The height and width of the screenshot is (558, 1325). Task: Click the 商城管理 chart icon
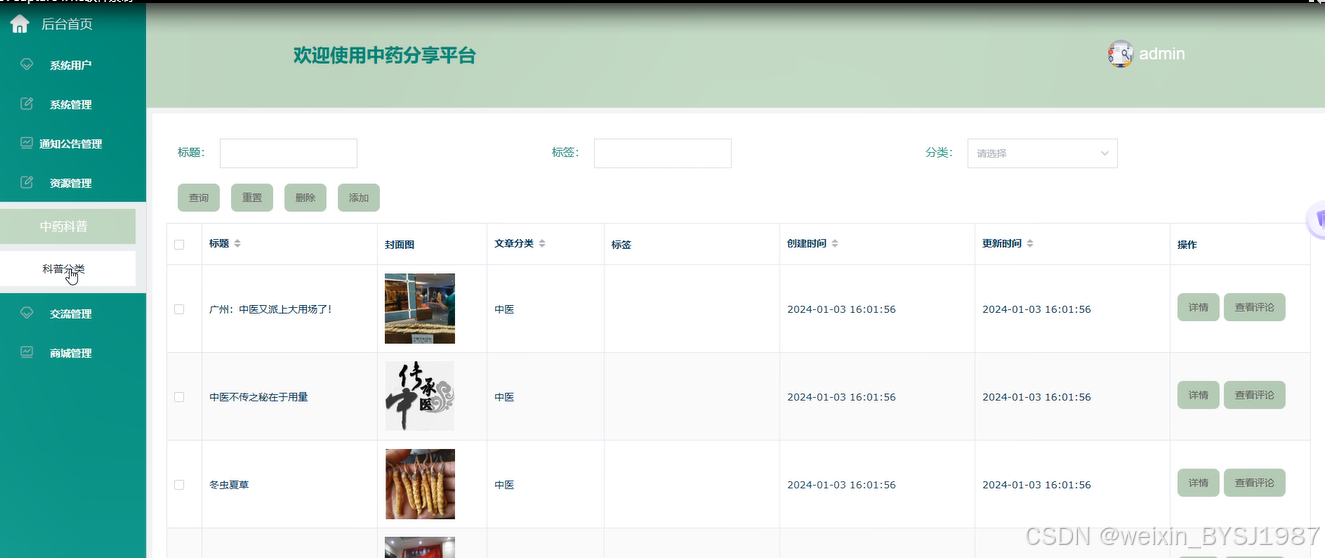pyautogui.click(x=27, y=352)
